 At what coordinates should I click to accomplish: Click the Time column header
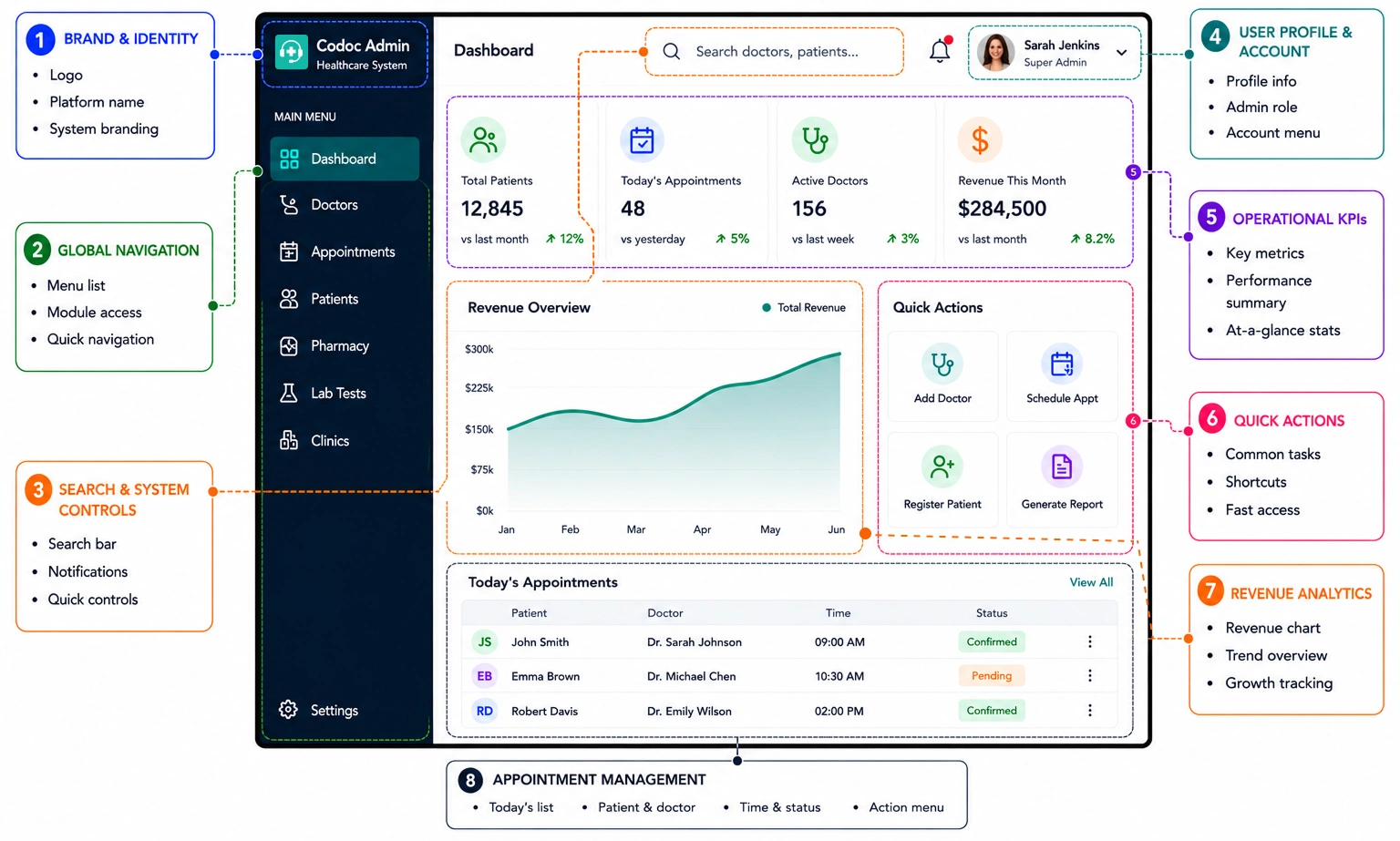pos(838,613)
